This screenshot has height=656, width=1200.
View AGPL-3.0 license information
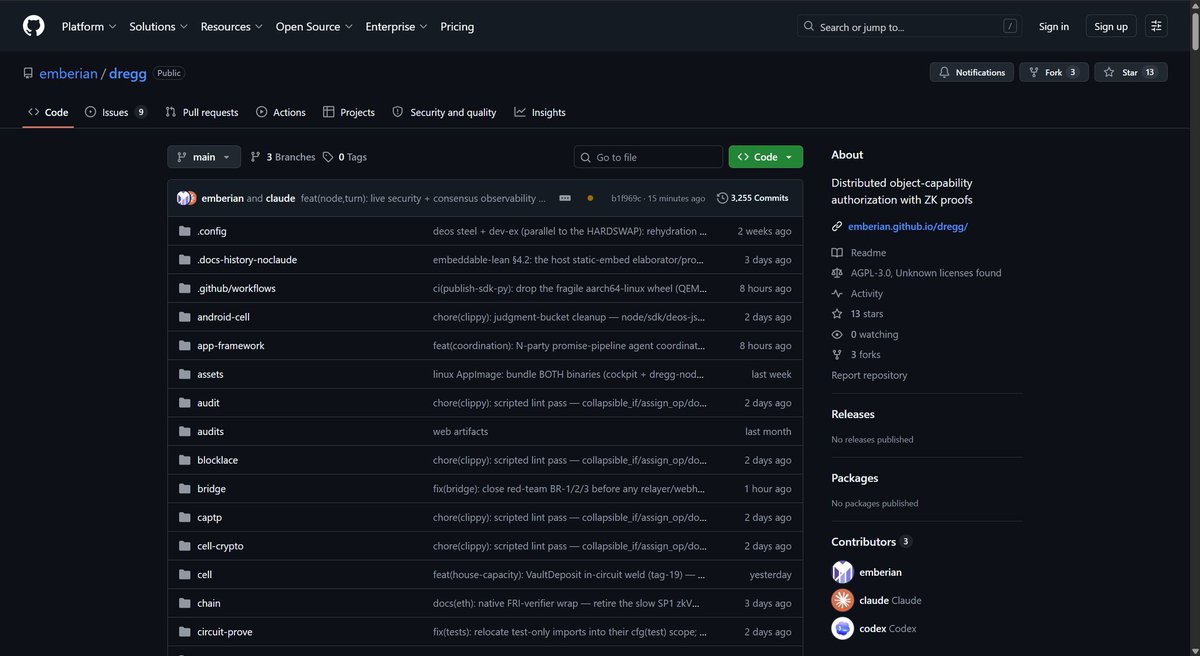tap(916, 273)
